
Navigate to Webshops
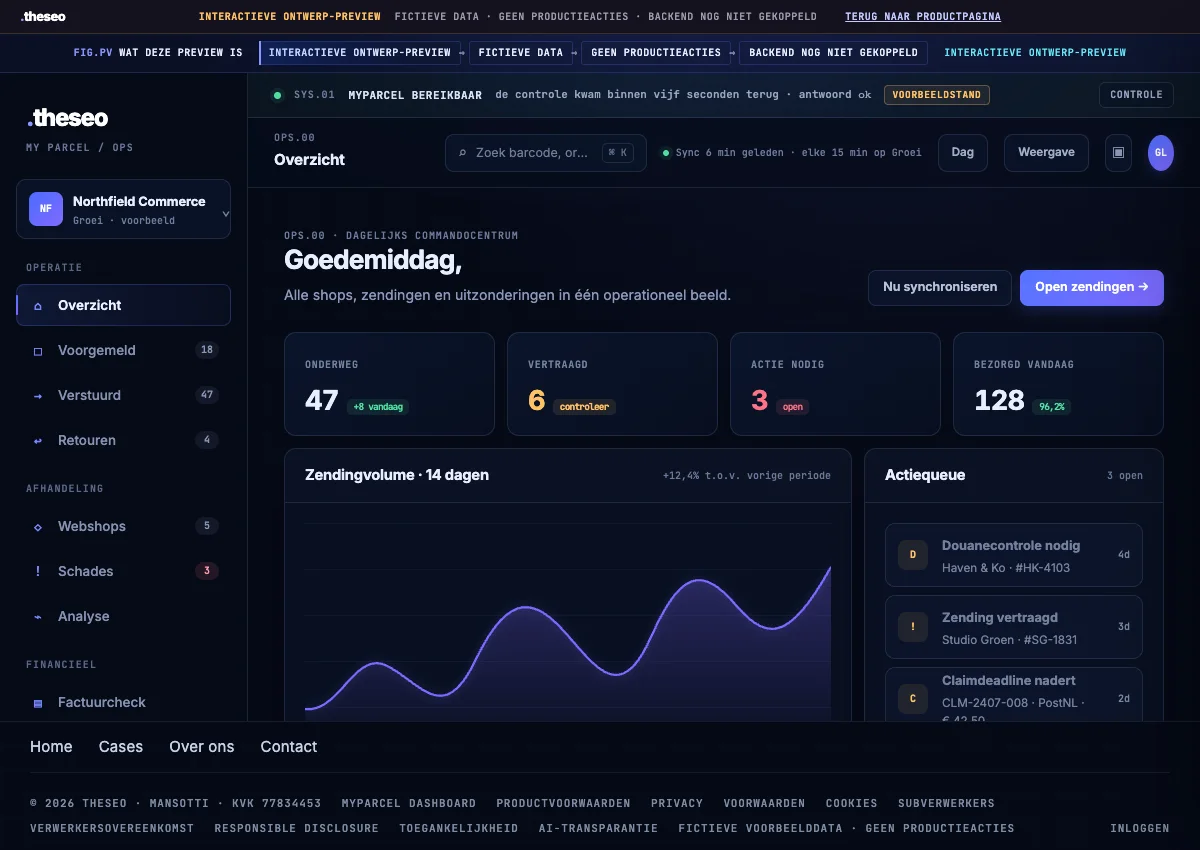[124, 527]
